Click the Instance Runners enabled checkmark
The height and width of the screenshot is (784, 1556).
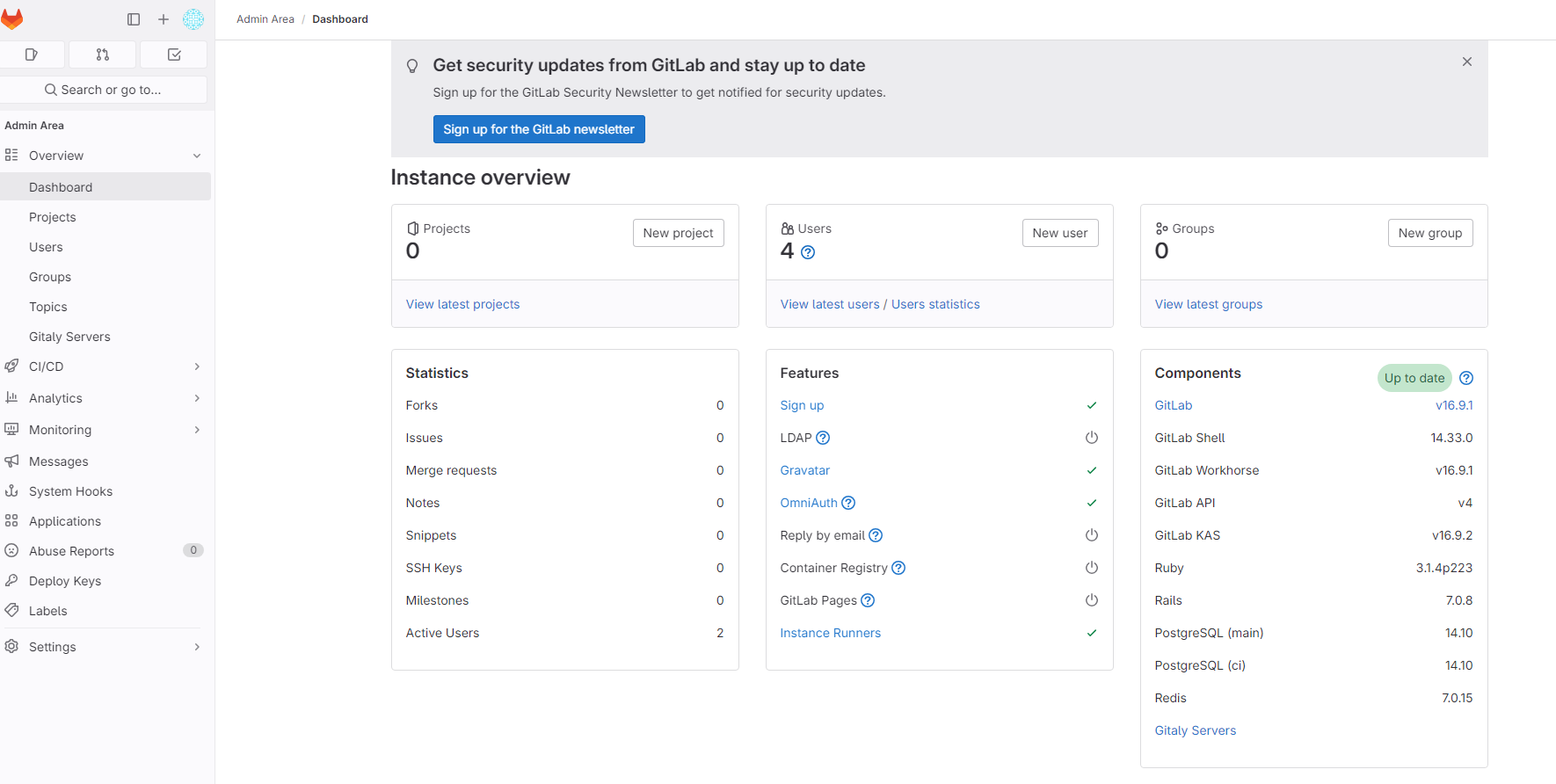point(1092,633)
